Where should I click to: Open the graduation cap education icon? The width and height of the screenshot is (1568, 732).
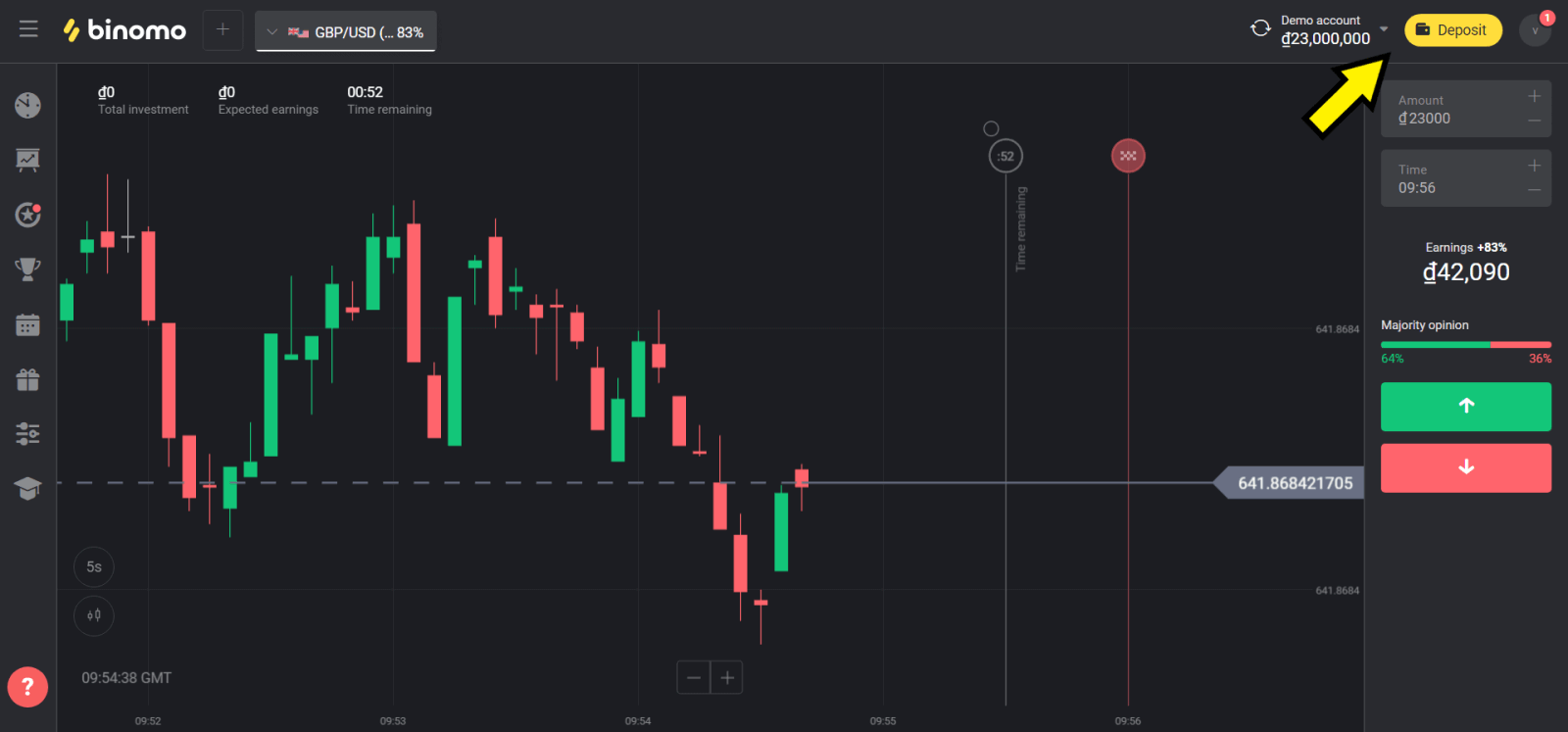(x=27, y=488)
